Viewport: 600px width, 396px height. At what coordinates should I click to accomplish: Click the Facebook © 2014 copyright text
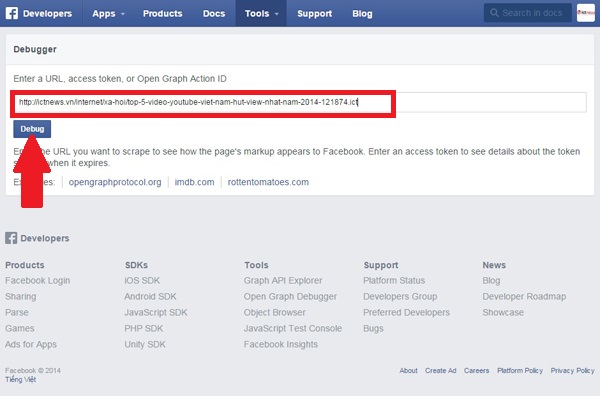click(x=33, y=370)
